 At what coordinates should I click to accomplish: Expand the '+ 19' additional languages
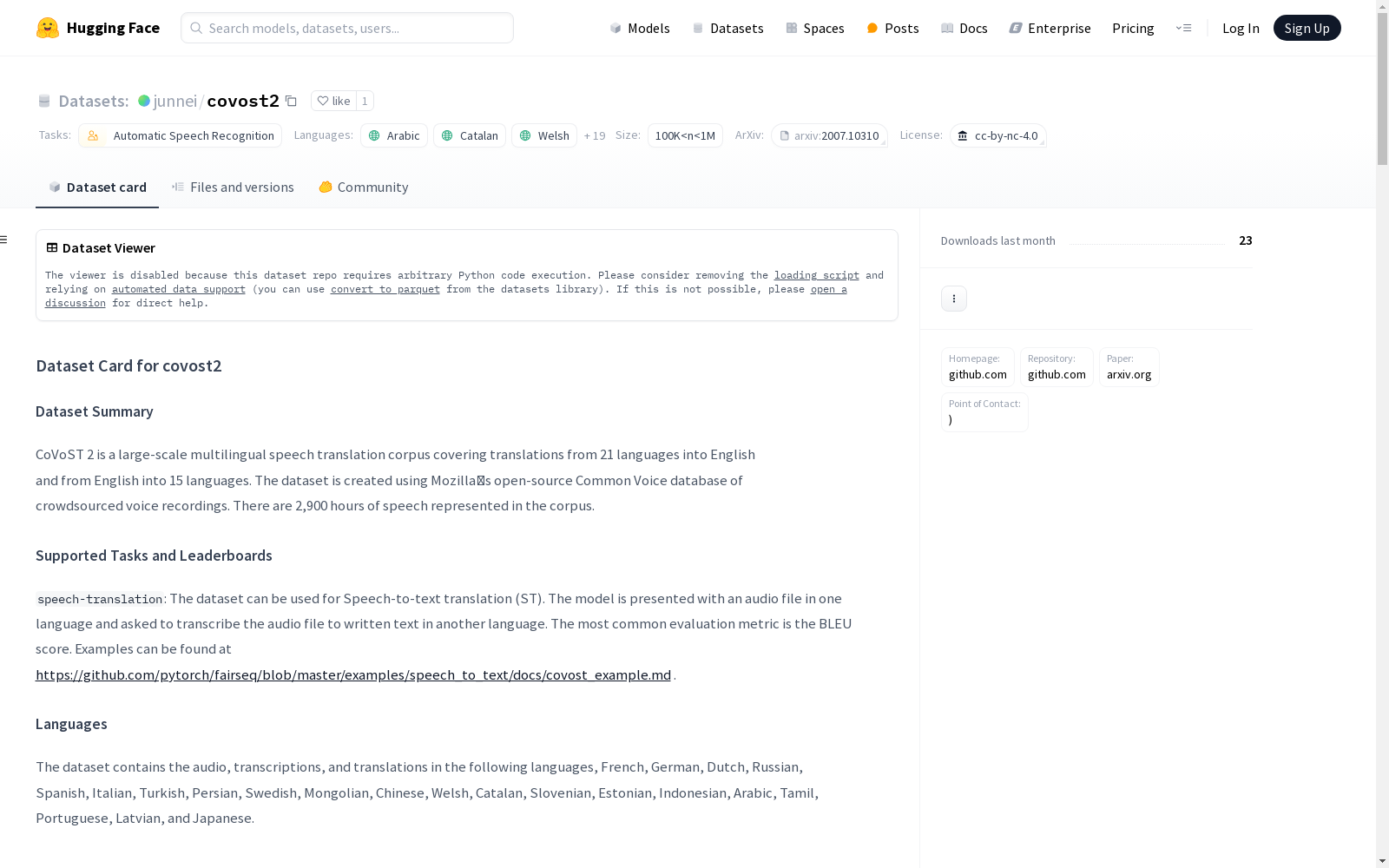pyautogui.click(x=595, y=135)
